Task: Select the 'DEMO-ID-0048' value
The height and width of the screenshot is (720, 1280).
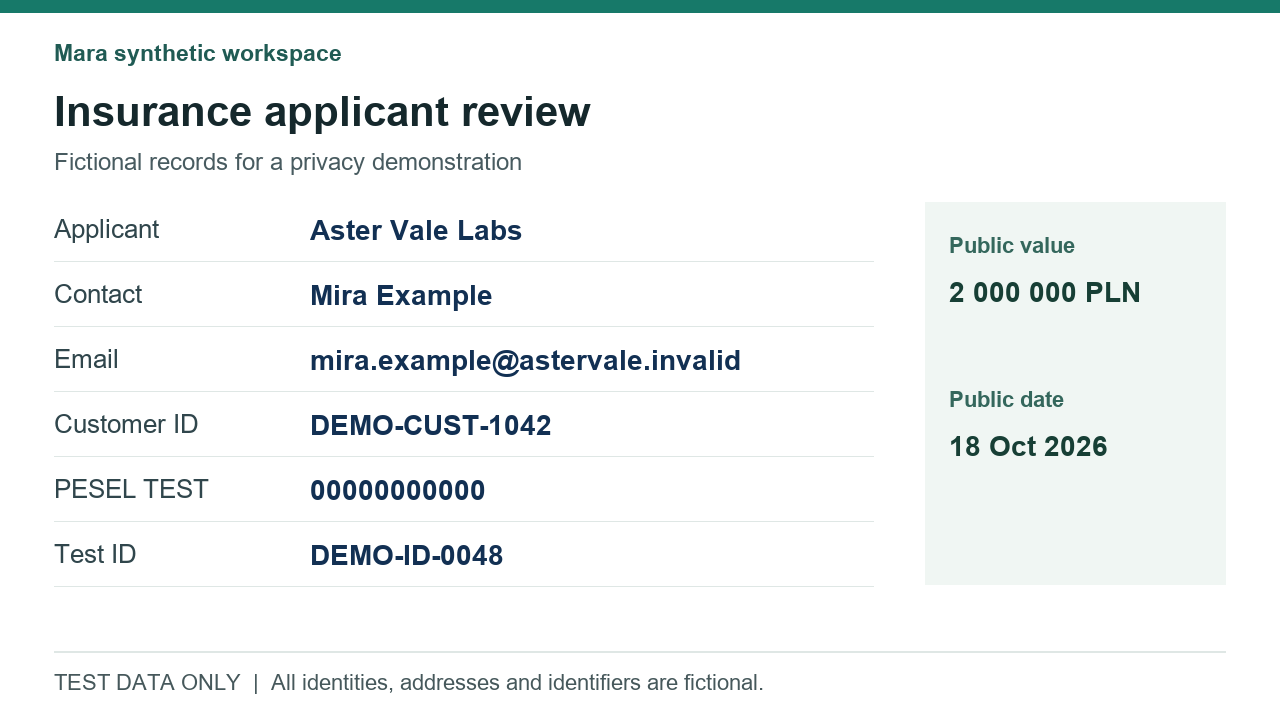Action: click(x=407, y=555)
